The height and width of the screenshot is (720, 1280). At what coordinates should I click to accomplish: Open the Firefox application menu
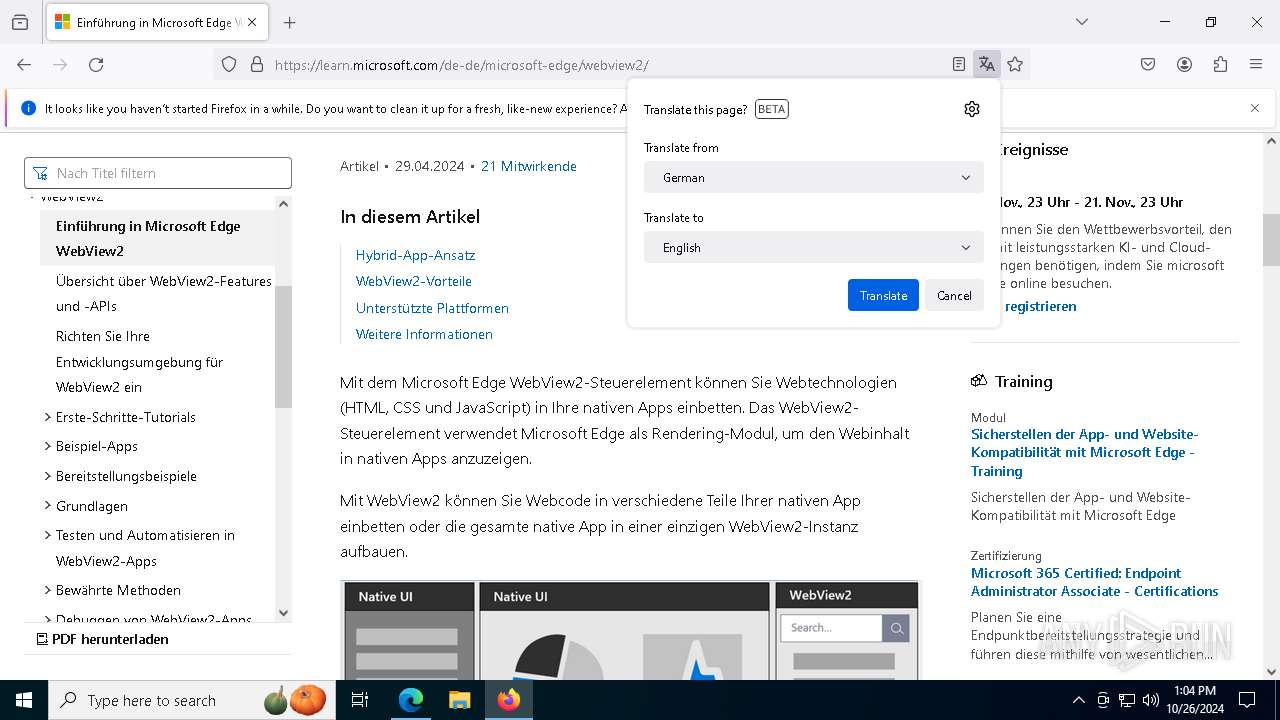coord(1256,65)
